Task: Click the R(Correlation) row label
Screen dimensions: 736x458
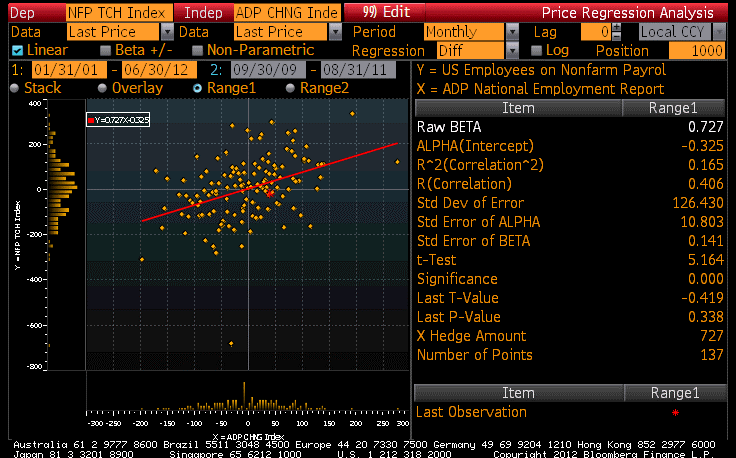Action: point(464,184)
